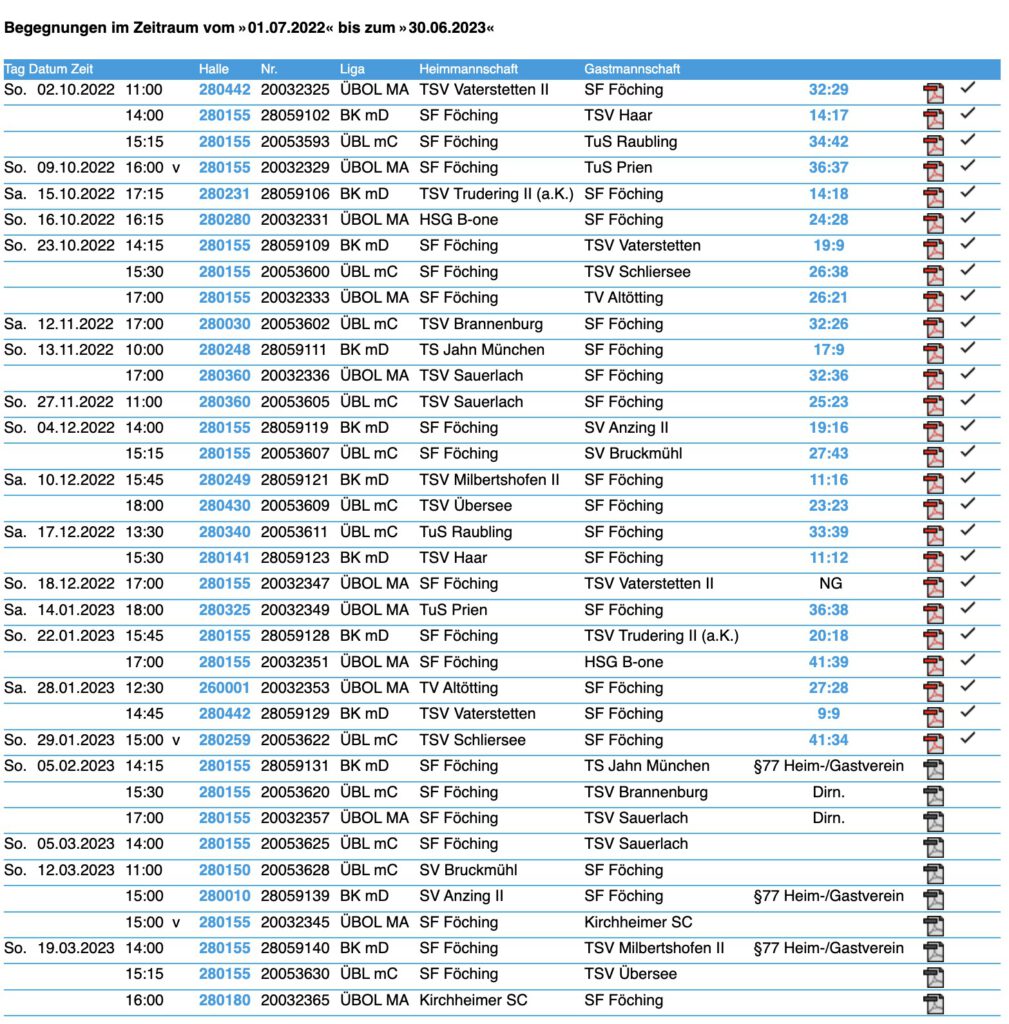The height and width of the screenshot is (1024, 1009).
Task: Open hall link 280180 for Kirchheimer SC
Action: pyautogui.click(x=224, y=1000)
